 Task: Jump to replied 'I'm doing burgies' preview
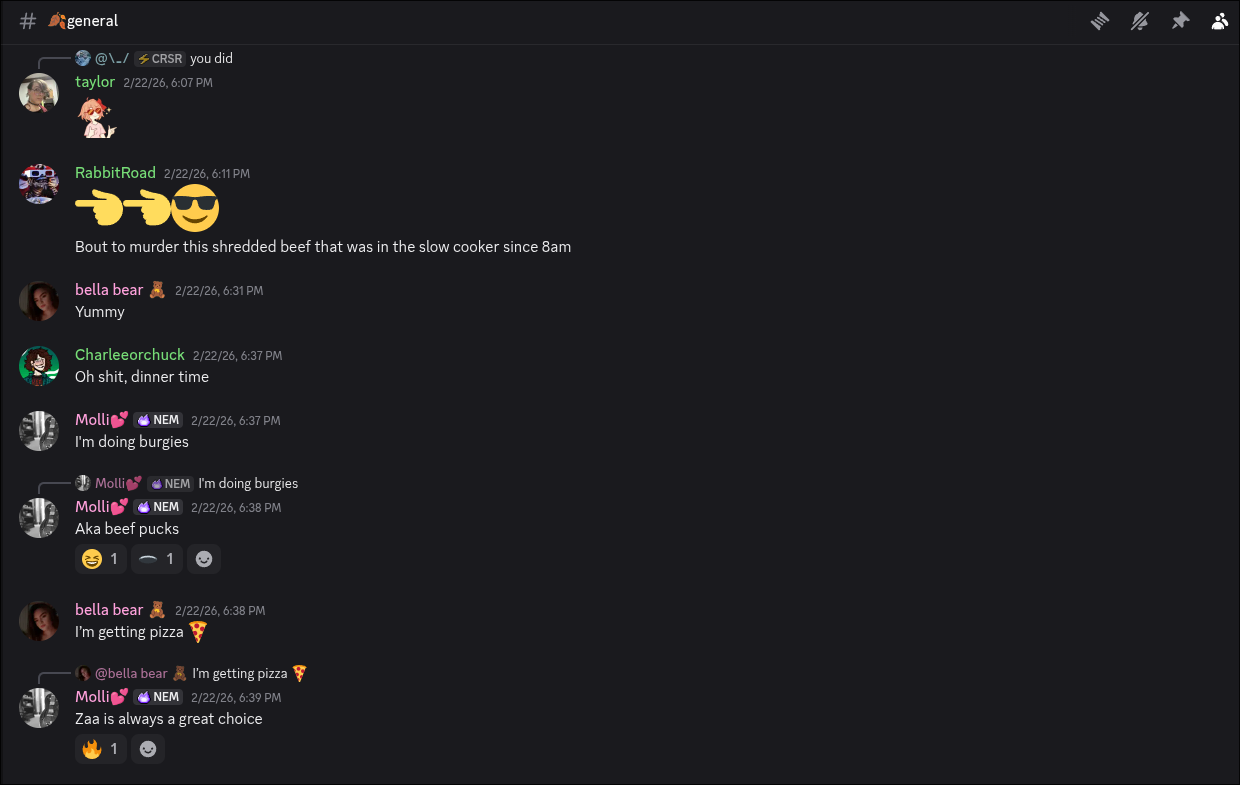pyautogui.click(x=248, y=484)
